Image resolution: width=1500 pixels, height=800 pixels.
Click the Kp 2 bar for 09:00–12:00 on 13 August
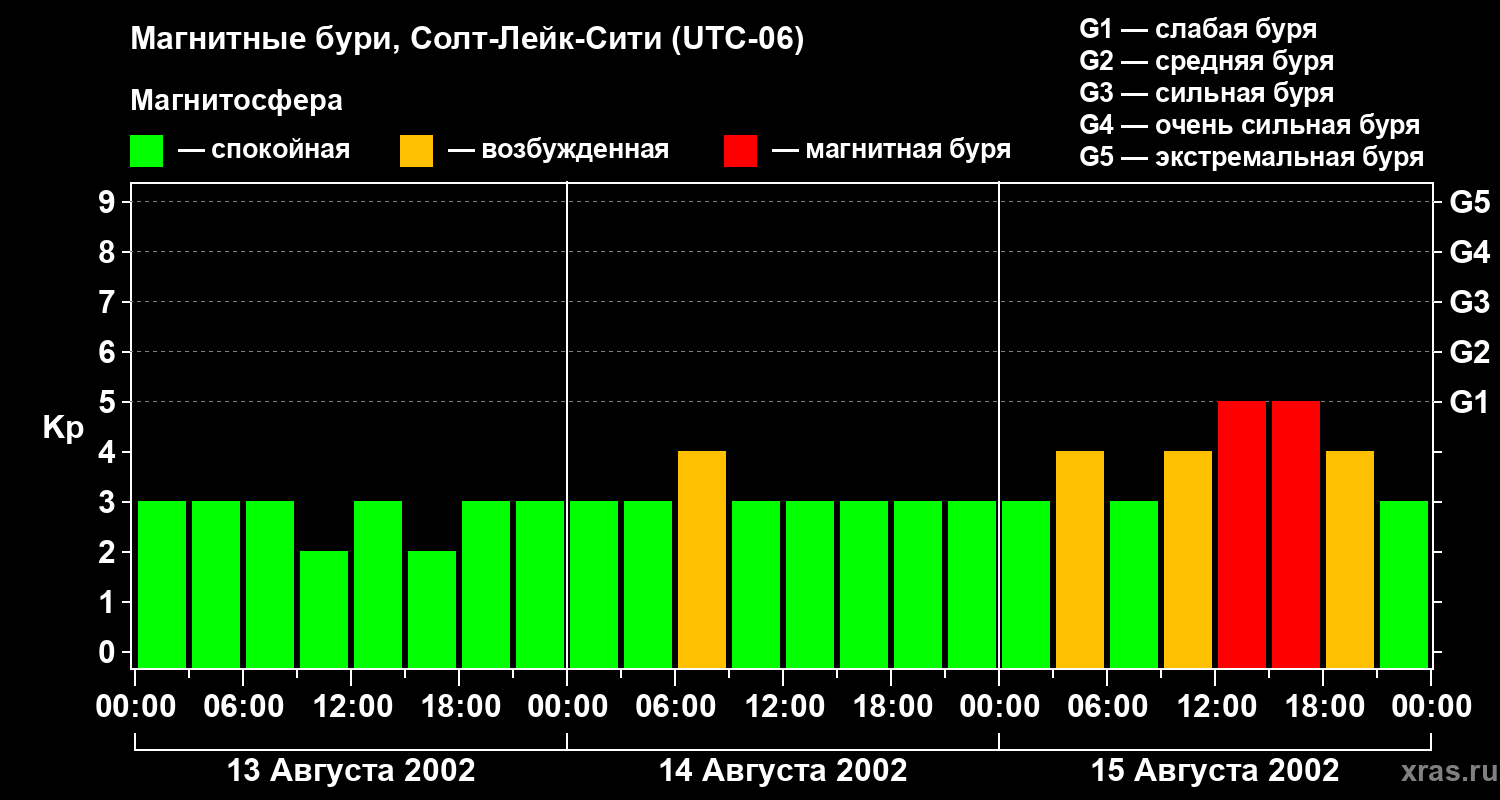coord(324,609)
